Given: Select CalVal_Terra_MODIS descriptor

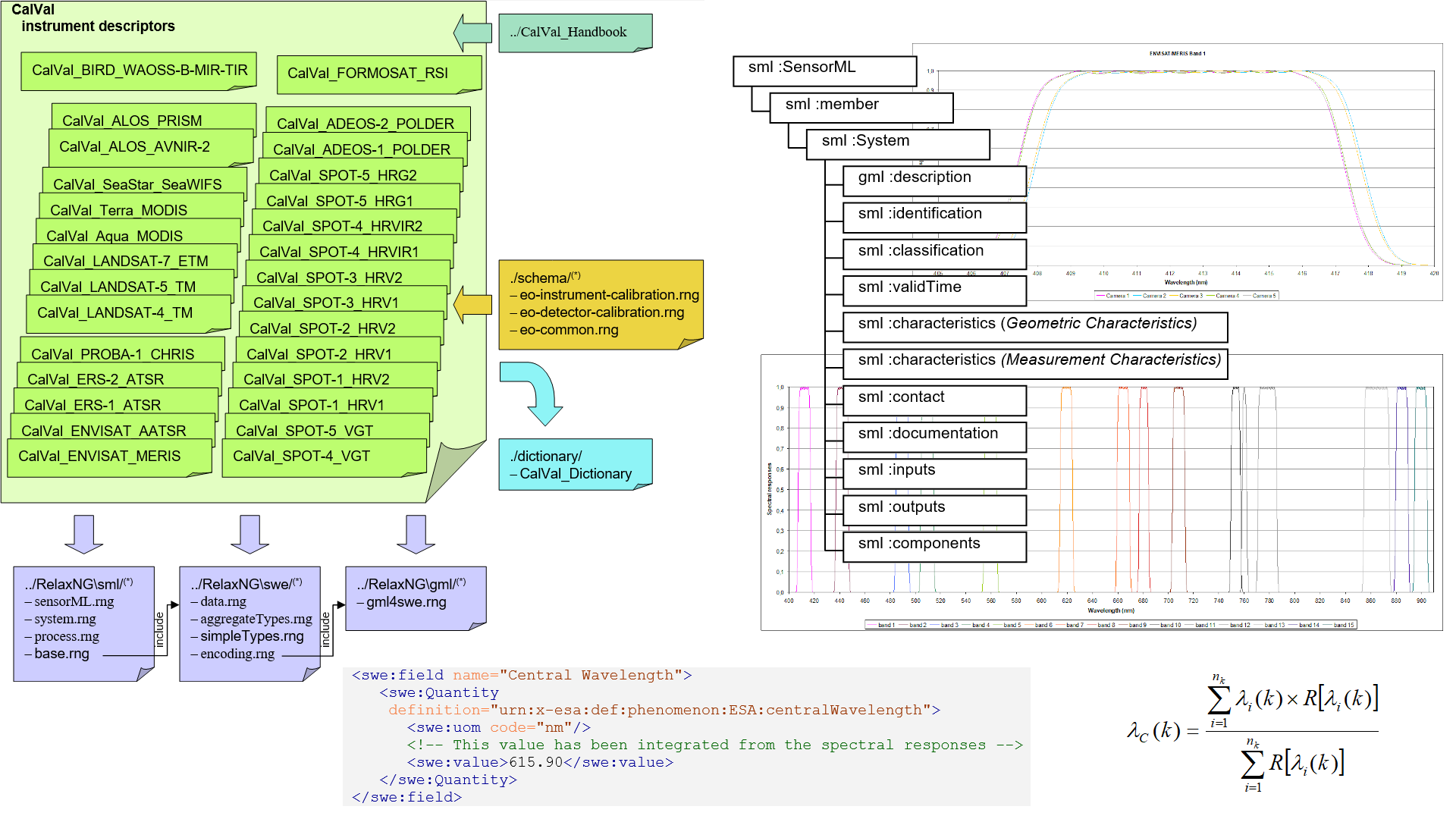Looking at the screenshot, I should pos(142,209).
